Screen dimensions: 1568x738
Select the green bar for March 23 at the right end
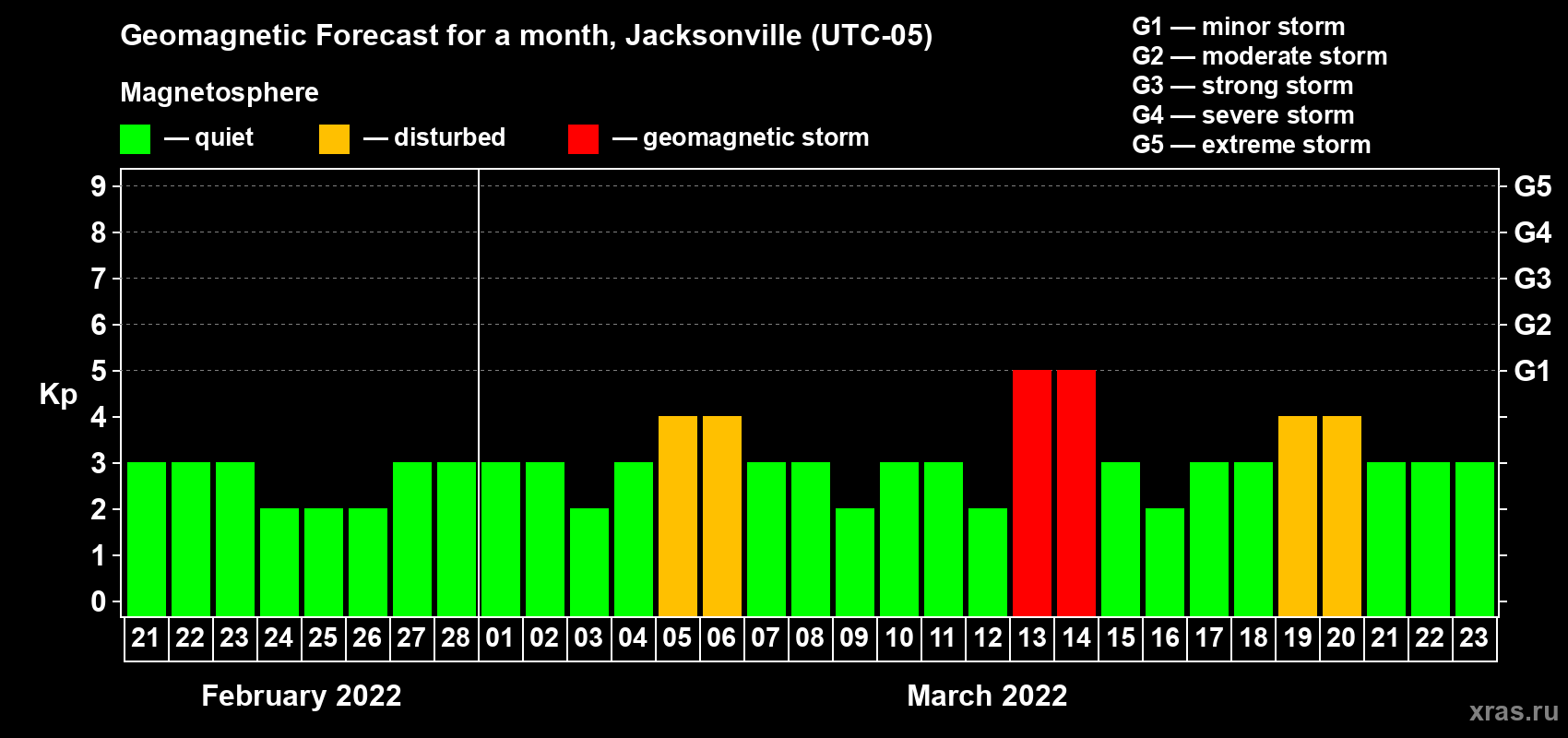click(1475, 539)
